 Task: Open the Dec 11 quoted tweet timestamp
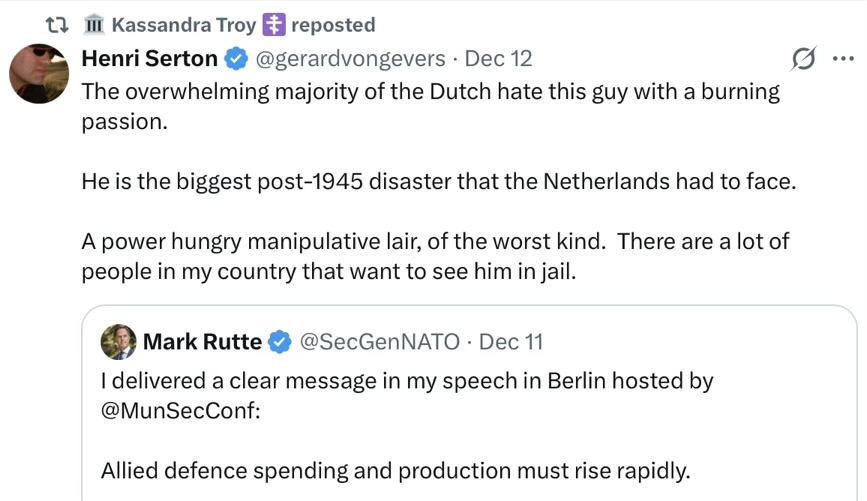(x=511, y=342)
